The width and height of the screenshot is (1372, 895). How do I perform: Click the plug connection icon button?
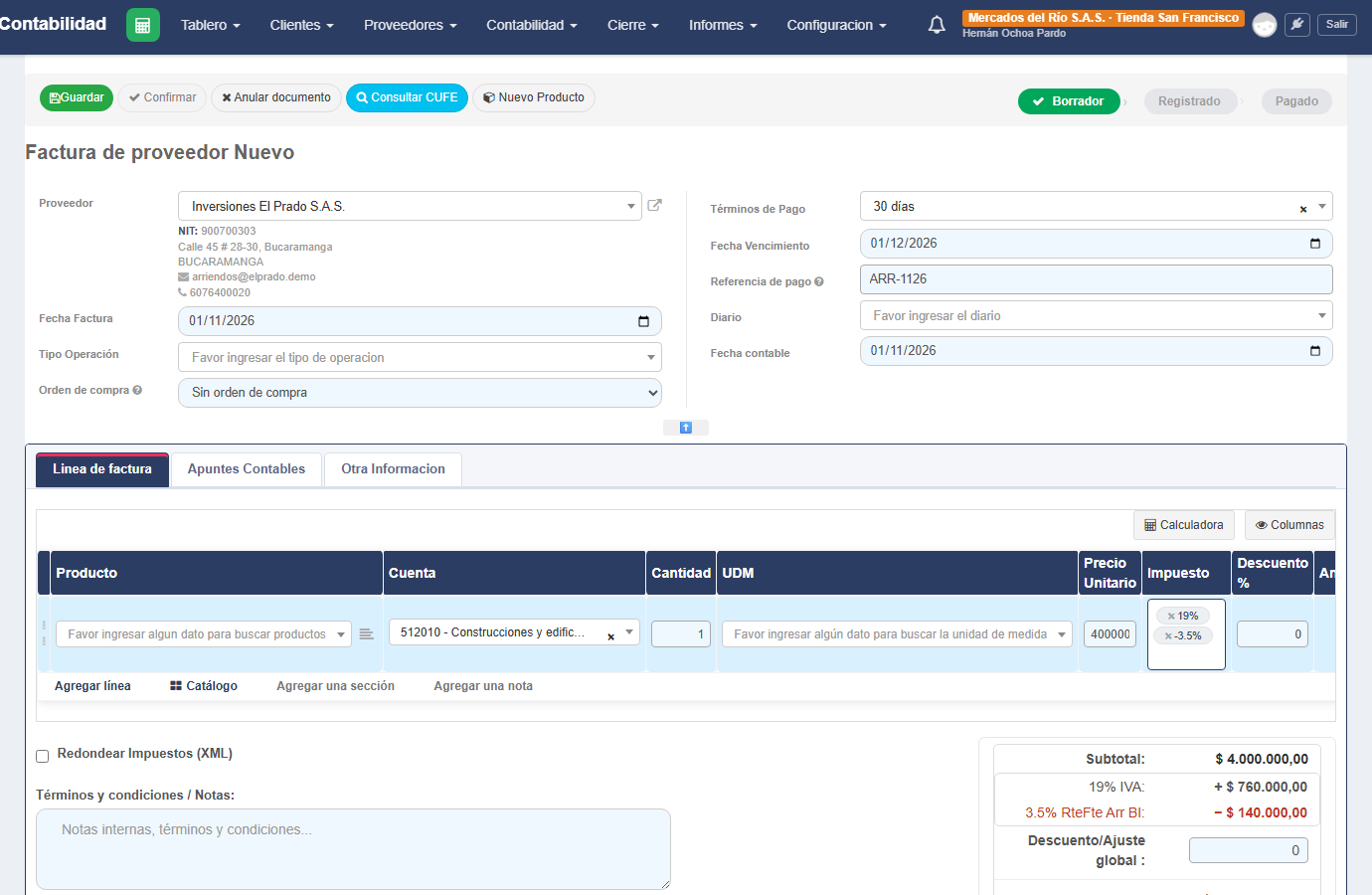(x=1297, y=25)
